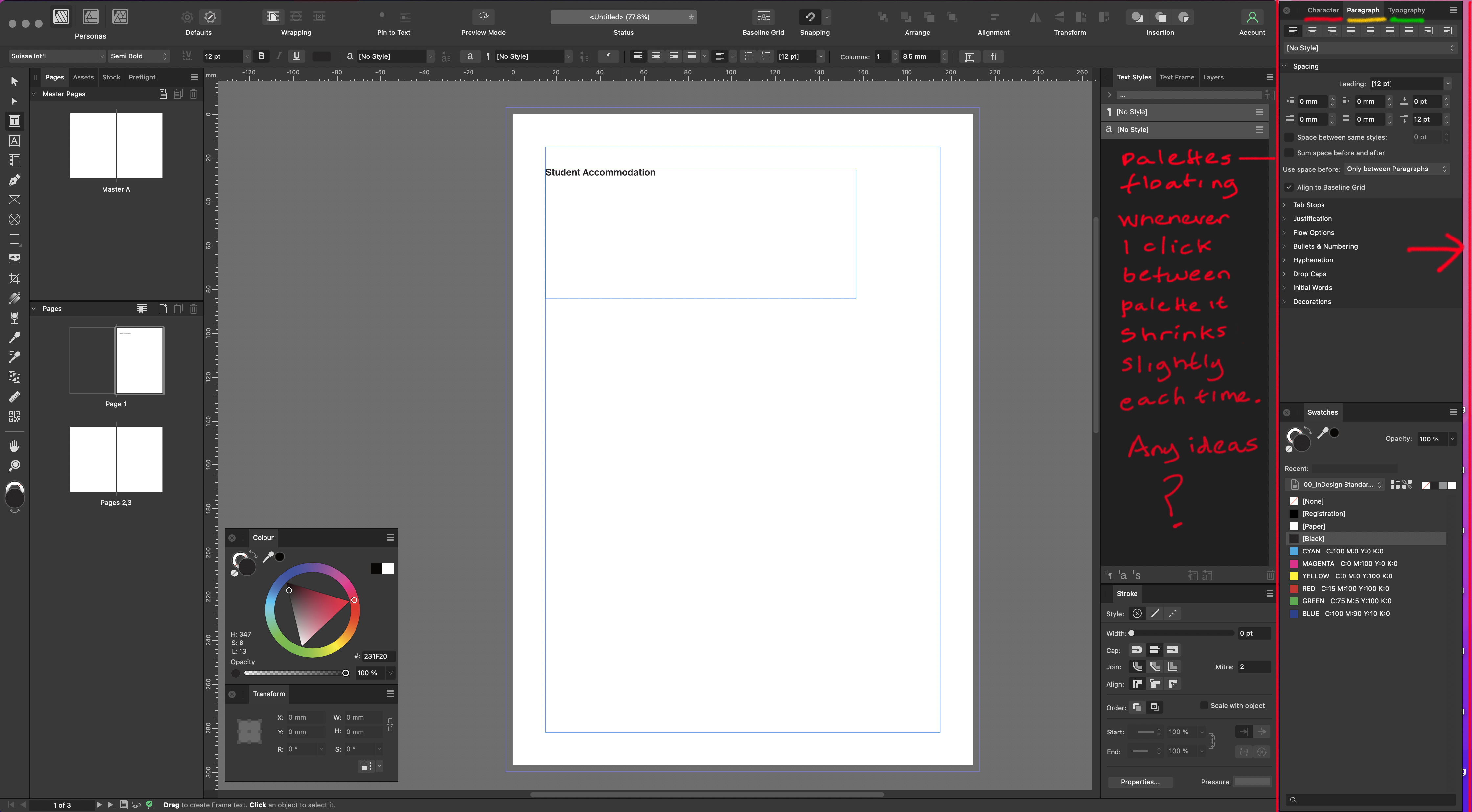Select the Table tool
This screenshot has width=1472, height=812.
(14, 161)
